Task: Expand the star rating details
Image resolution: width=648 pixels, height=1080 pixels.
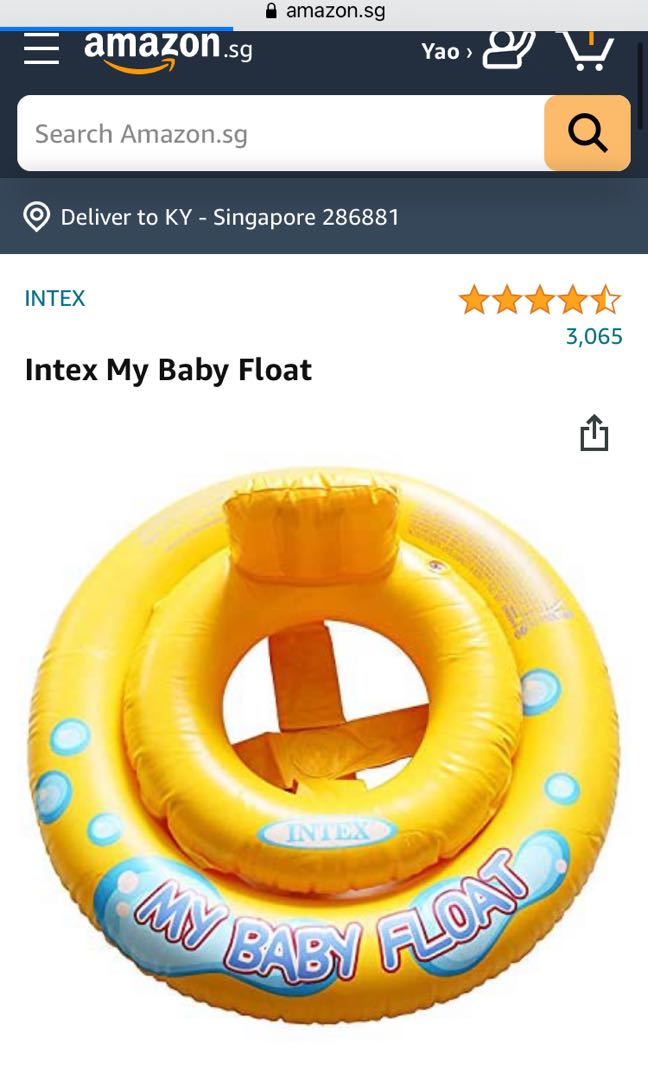Action: pyautogui.click(x=540, y=300)
